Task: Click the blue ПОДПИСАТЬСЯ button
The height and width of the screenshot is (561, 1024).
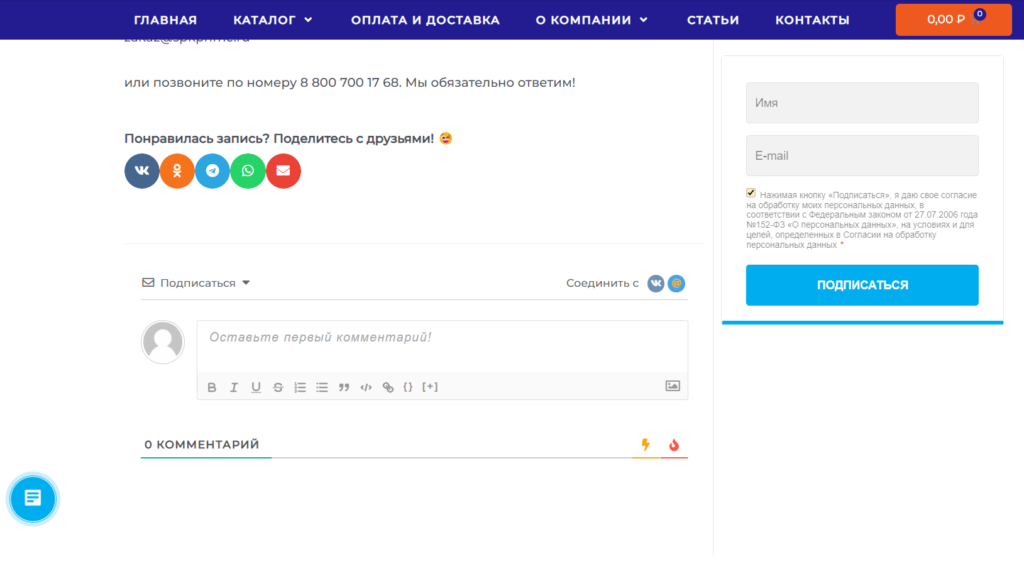Action: pos(862,285)
